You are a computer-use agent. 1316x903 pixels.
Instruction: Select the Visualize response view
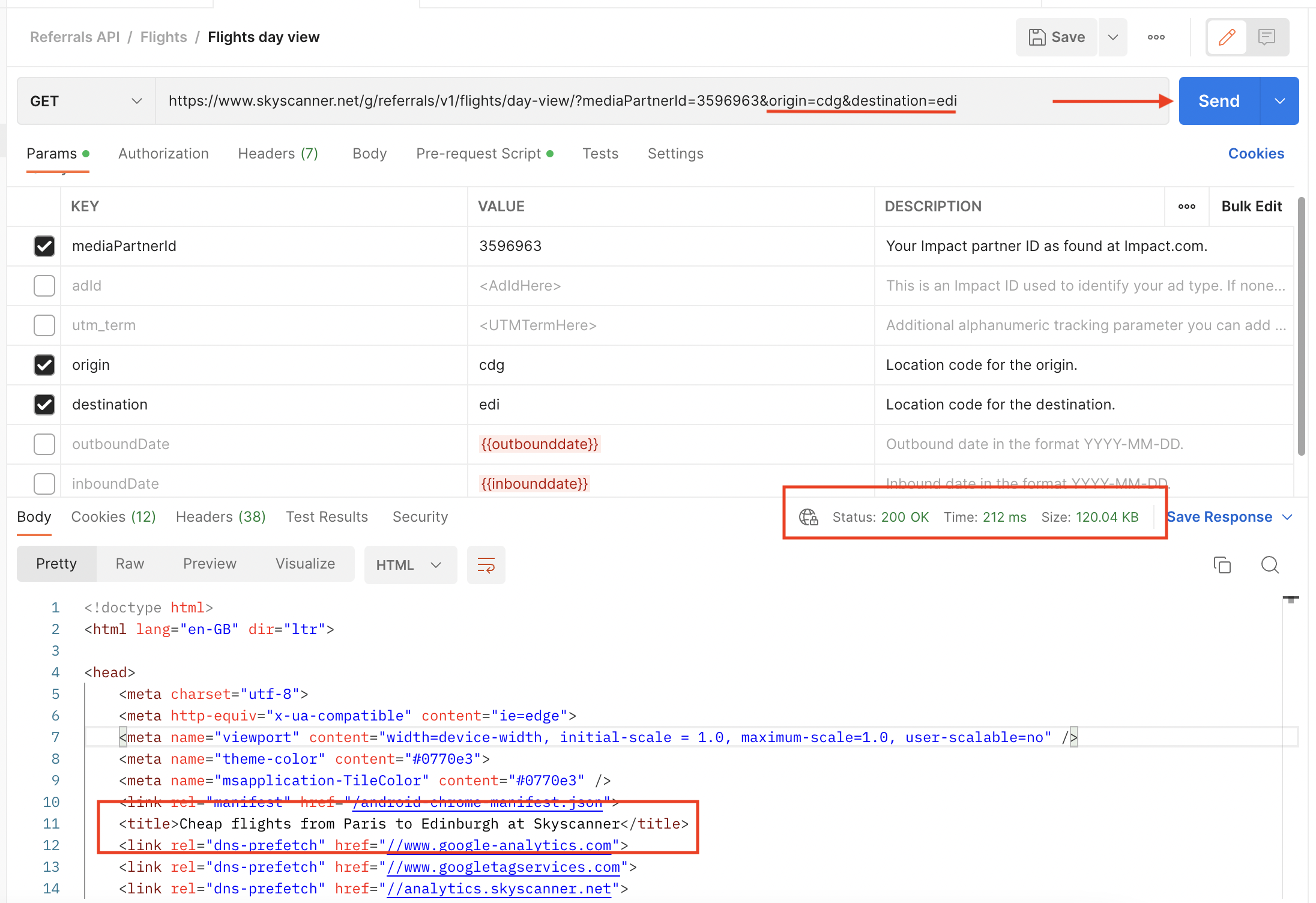(305, 564)
